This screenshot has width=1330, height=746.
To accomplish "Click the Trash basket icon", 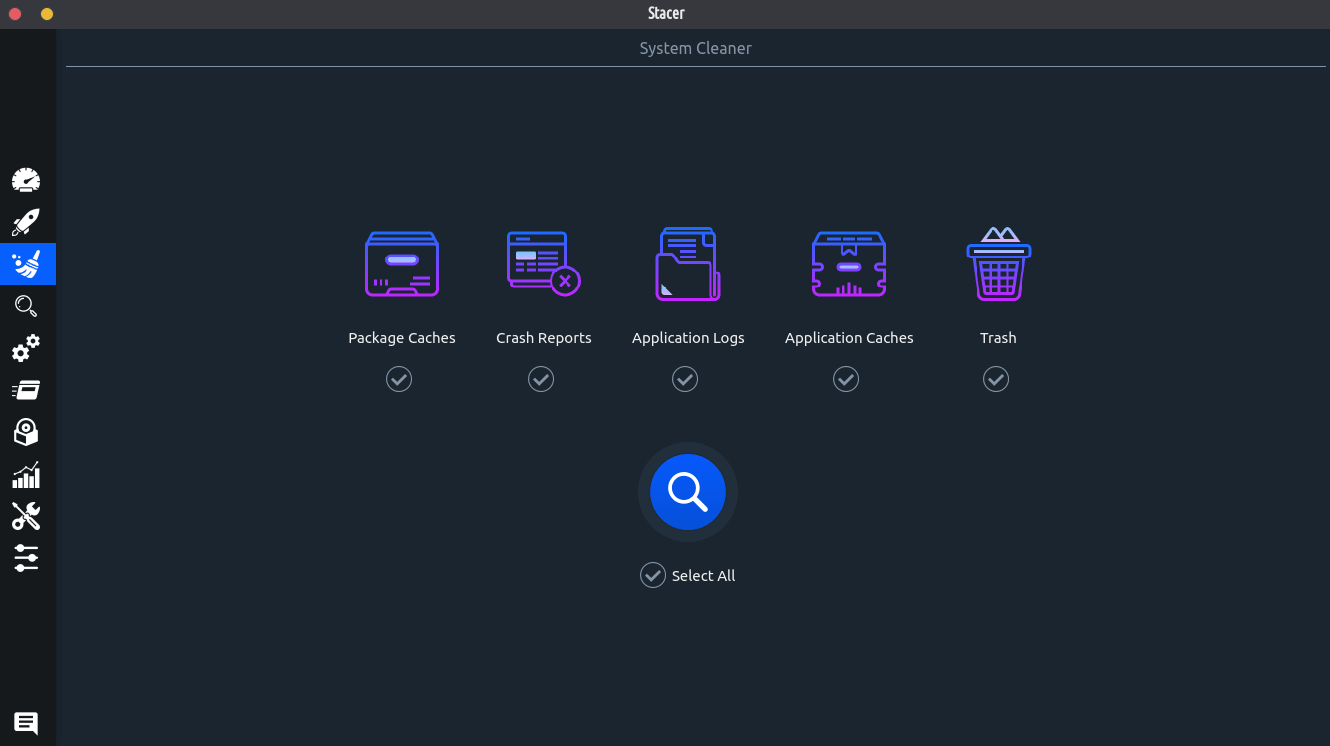I will [998, 265].
